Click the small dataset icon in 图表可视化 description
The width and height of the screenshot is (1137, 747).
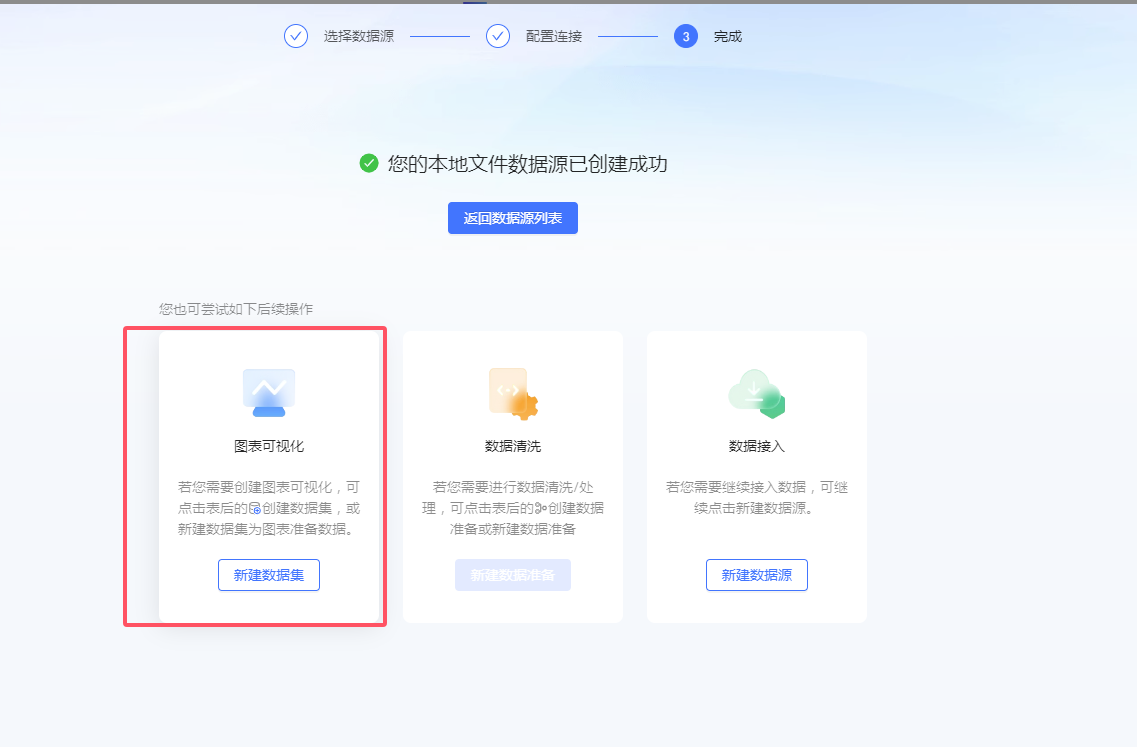click(x=255, y=508)
